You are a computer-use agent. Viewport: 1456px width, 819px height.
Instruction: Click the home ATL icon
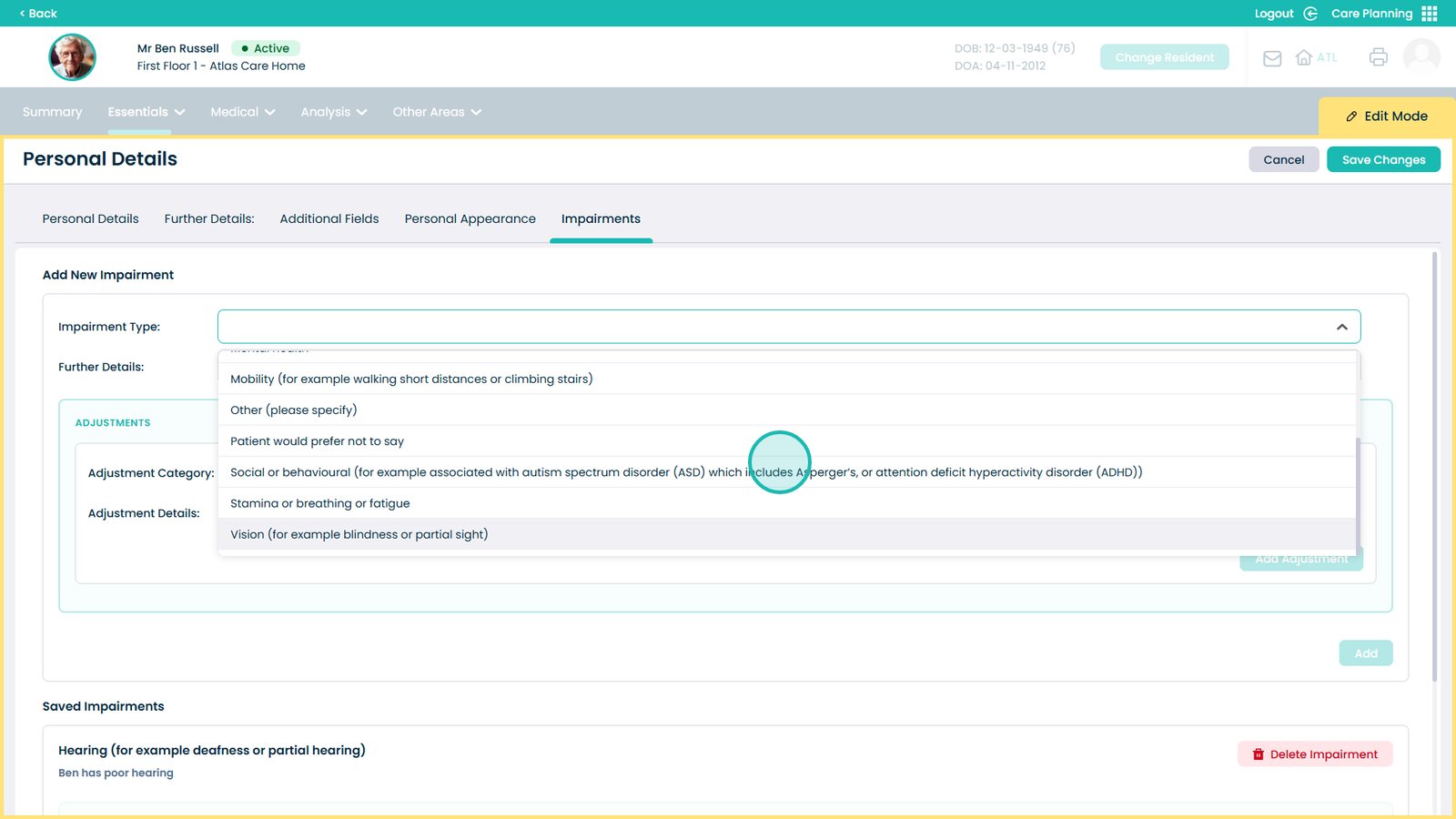(1304, 57)
